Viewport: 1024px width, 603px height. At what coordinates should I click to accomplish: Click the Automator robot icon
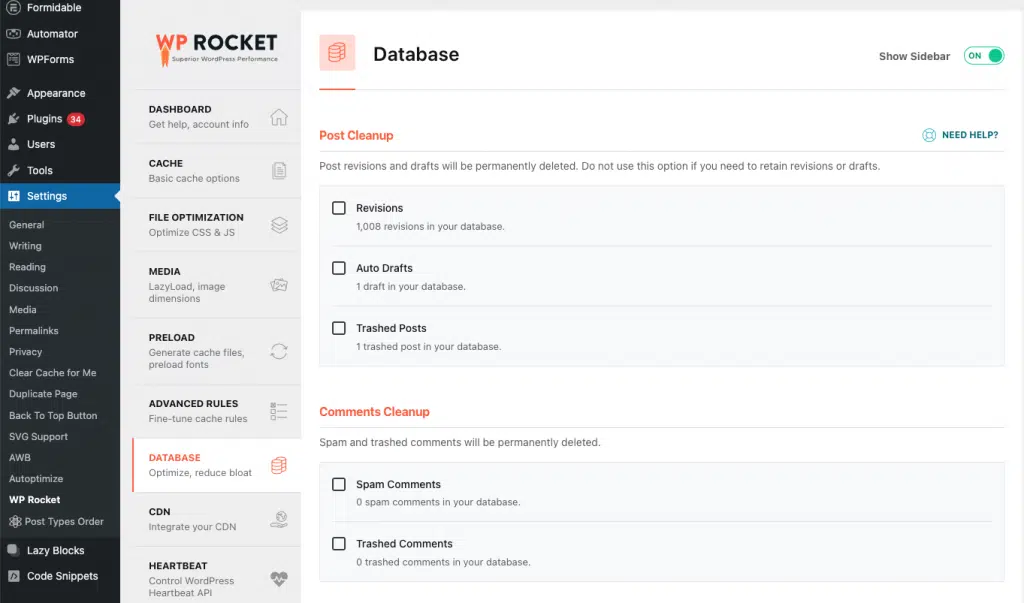coord(13,33)
